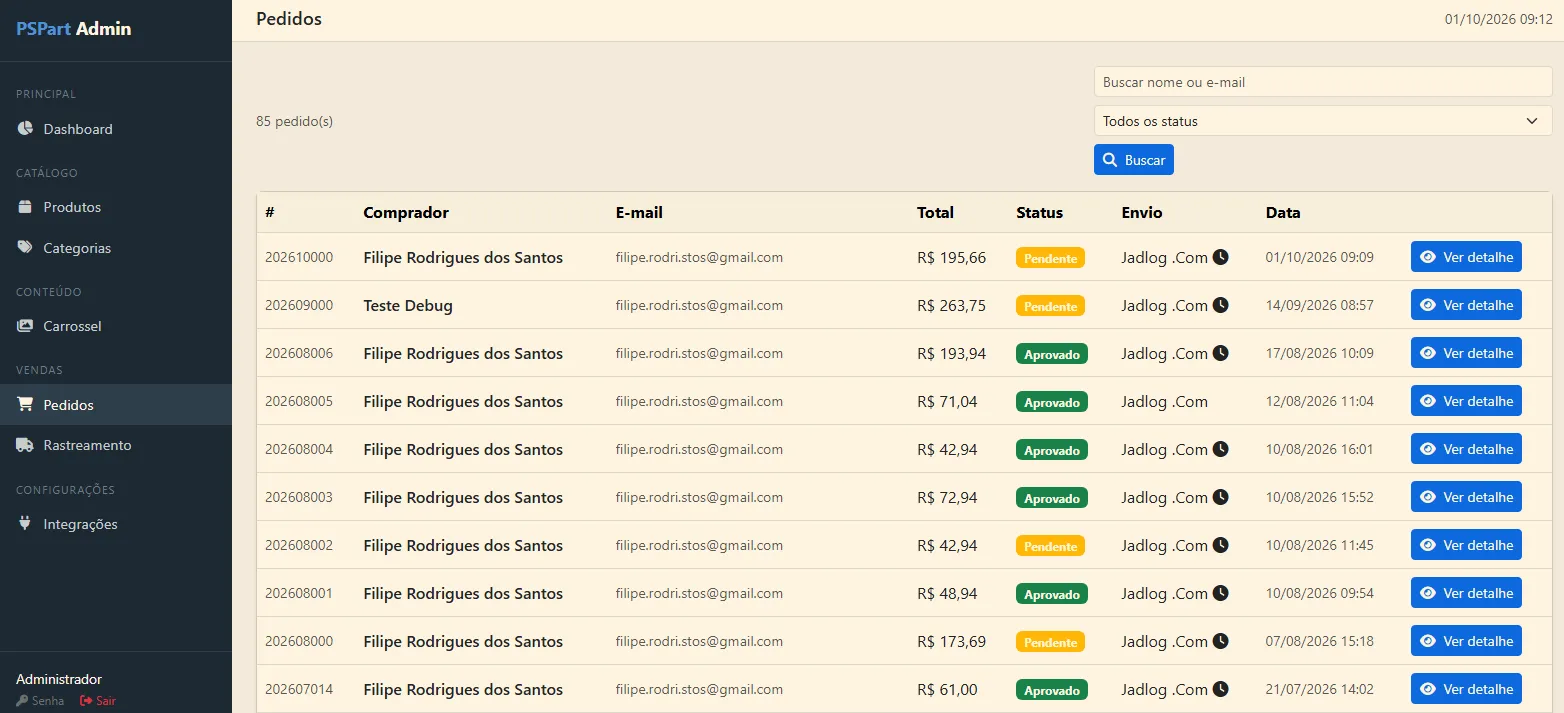Click date 12/08/2026 11:04
Image resolution: width=1564 pixels, height=713 pixels.
tap(1319, 401)
